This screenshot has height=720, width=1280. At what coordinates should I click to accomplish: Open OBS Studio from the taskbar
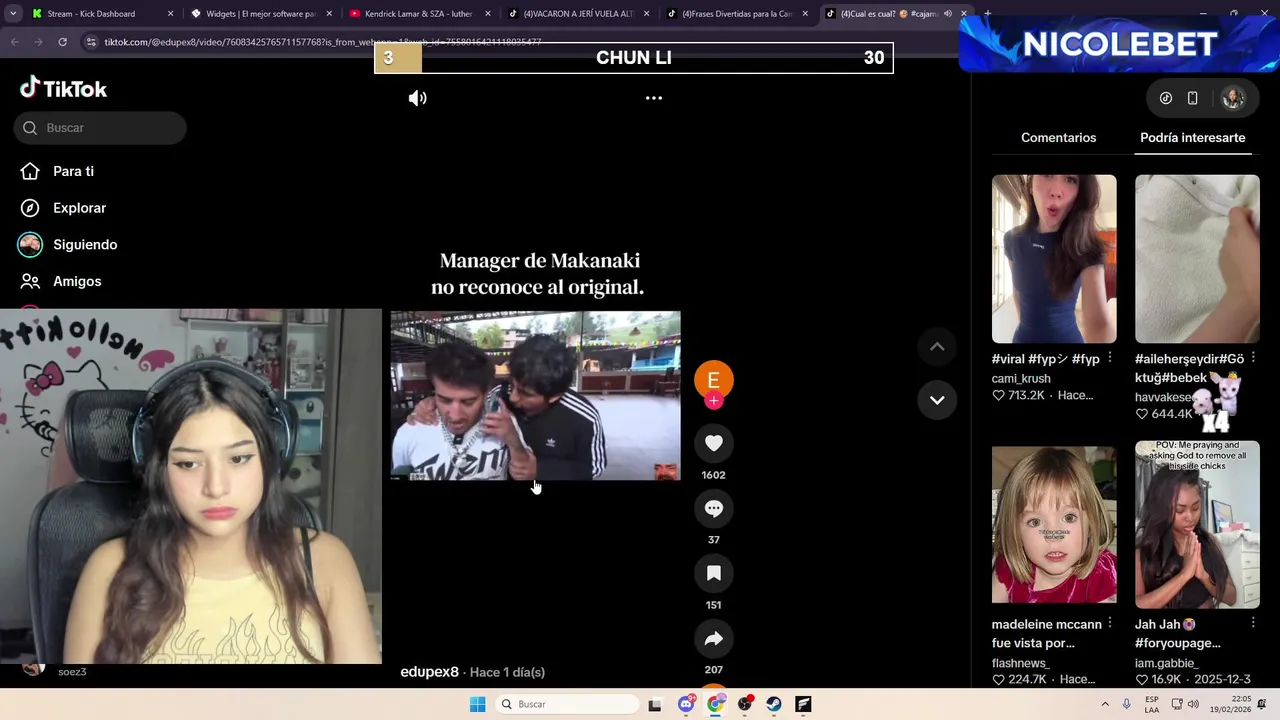click(x=745, y=704)
